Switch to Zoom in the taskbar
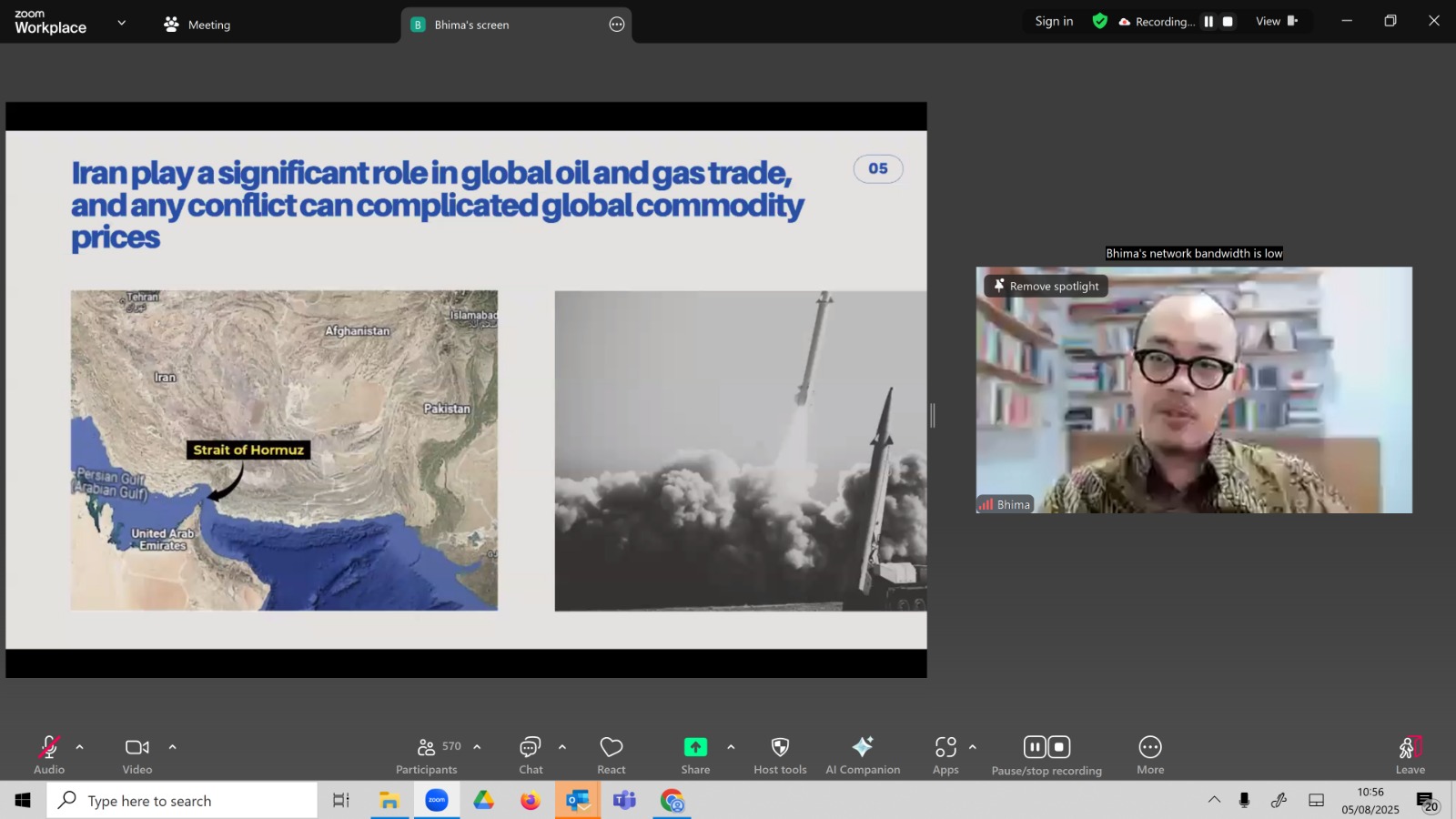This screenshot has height=819, width=1456. pyautogui.click(x=437, y=801)
